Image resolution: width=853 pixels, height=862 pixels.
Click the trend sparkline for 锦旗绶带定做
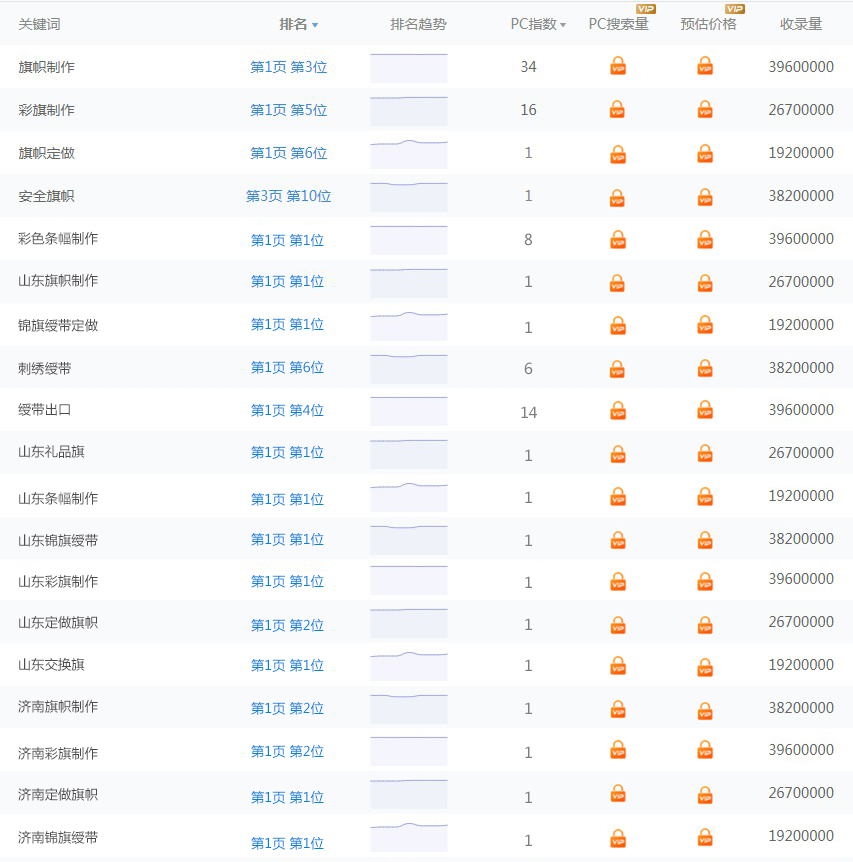(408, 324)
